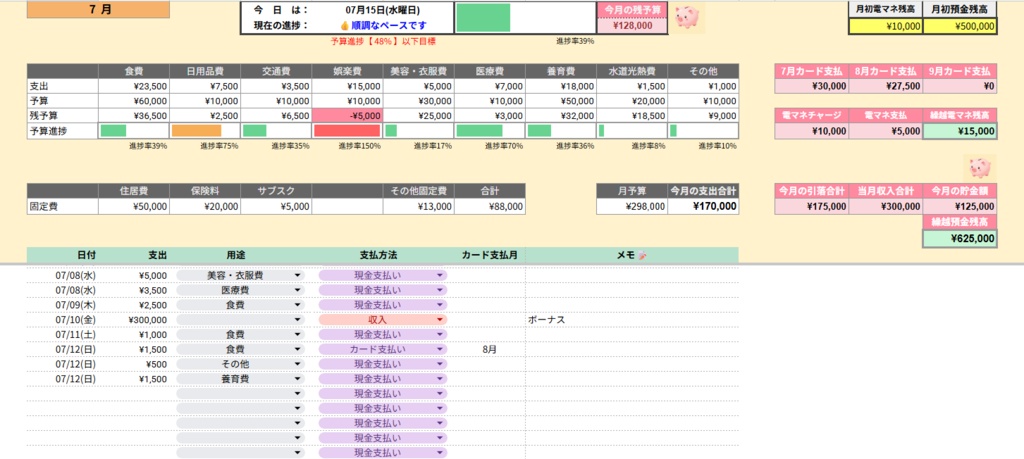Open the 養育費 category dropdown on 07/12
1024x459 pixels.
pyautogui.click(x=298, y=379)
